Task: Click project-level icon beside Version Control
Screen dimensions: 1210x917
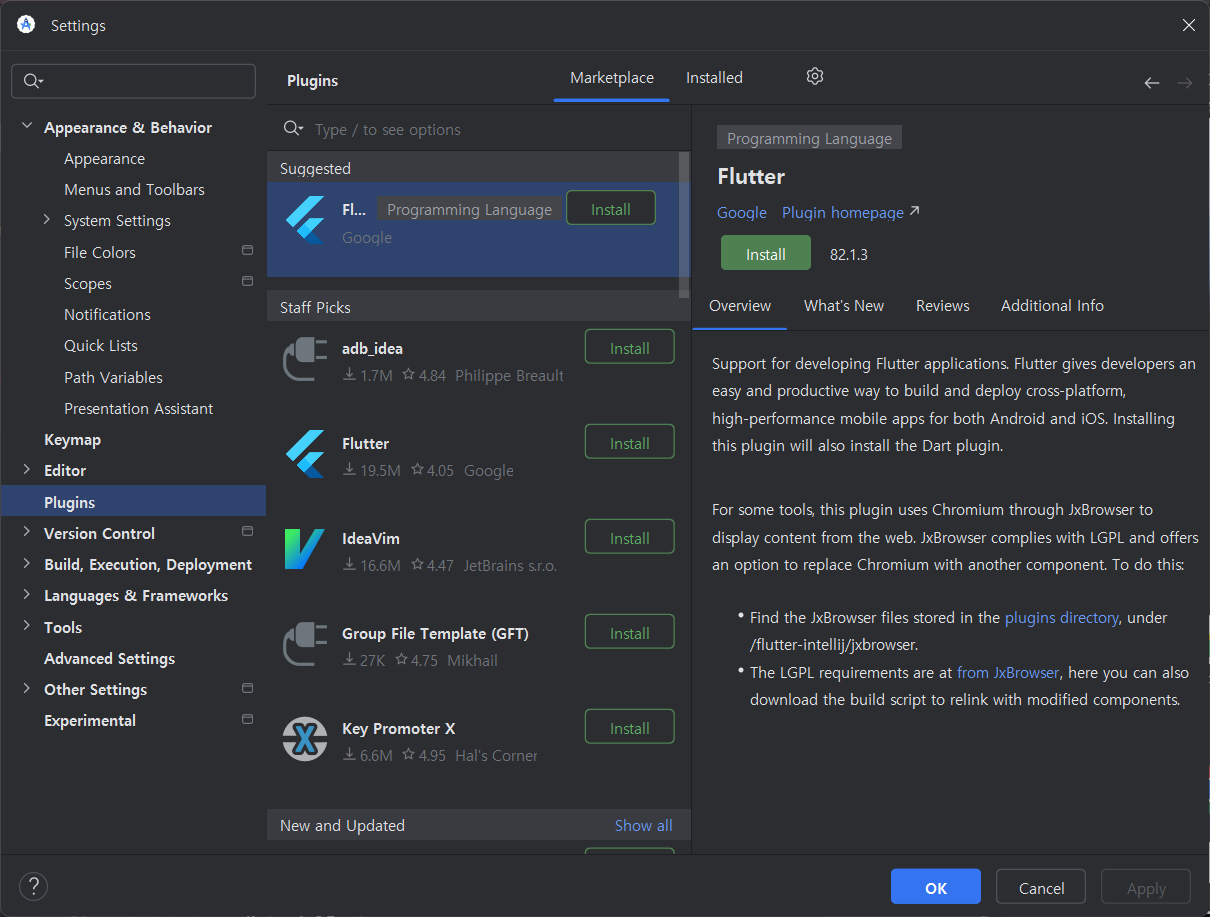Action: tap(247, 531)
